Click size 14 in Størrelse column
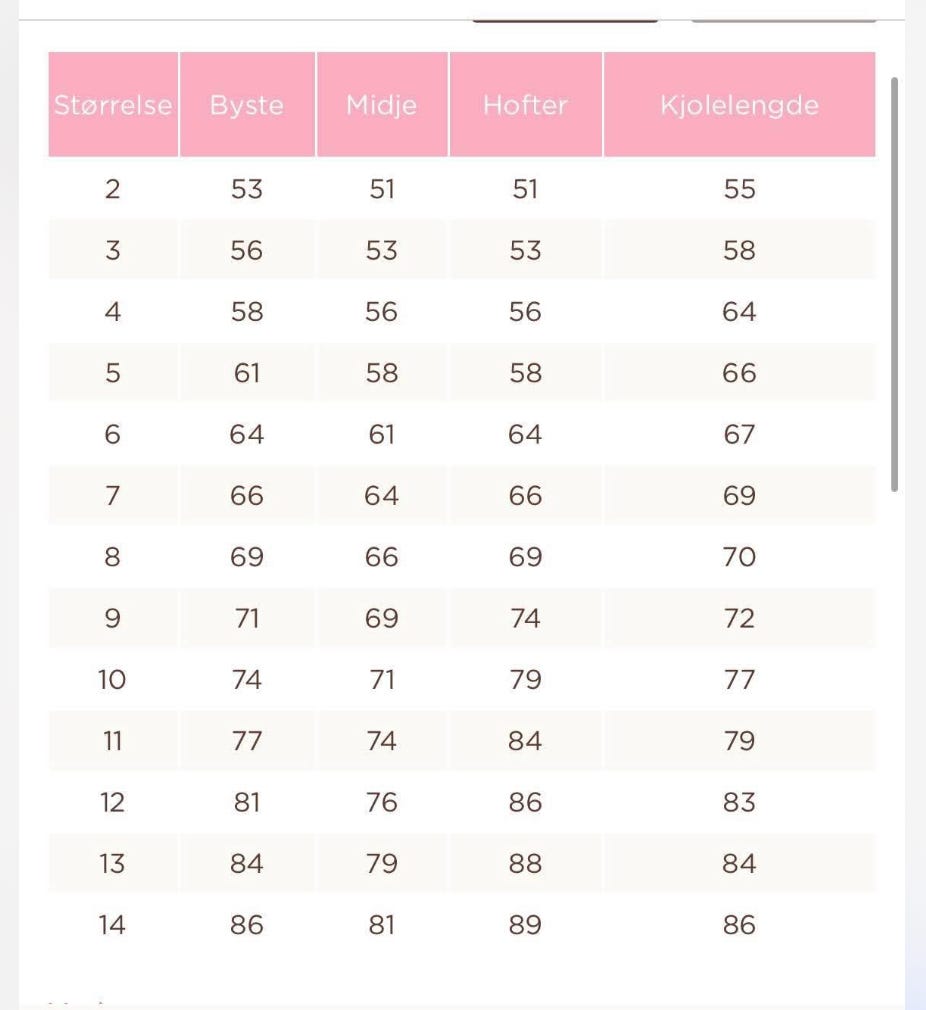The height and width of the screenshot is (1010, 926). coord(113,925)
